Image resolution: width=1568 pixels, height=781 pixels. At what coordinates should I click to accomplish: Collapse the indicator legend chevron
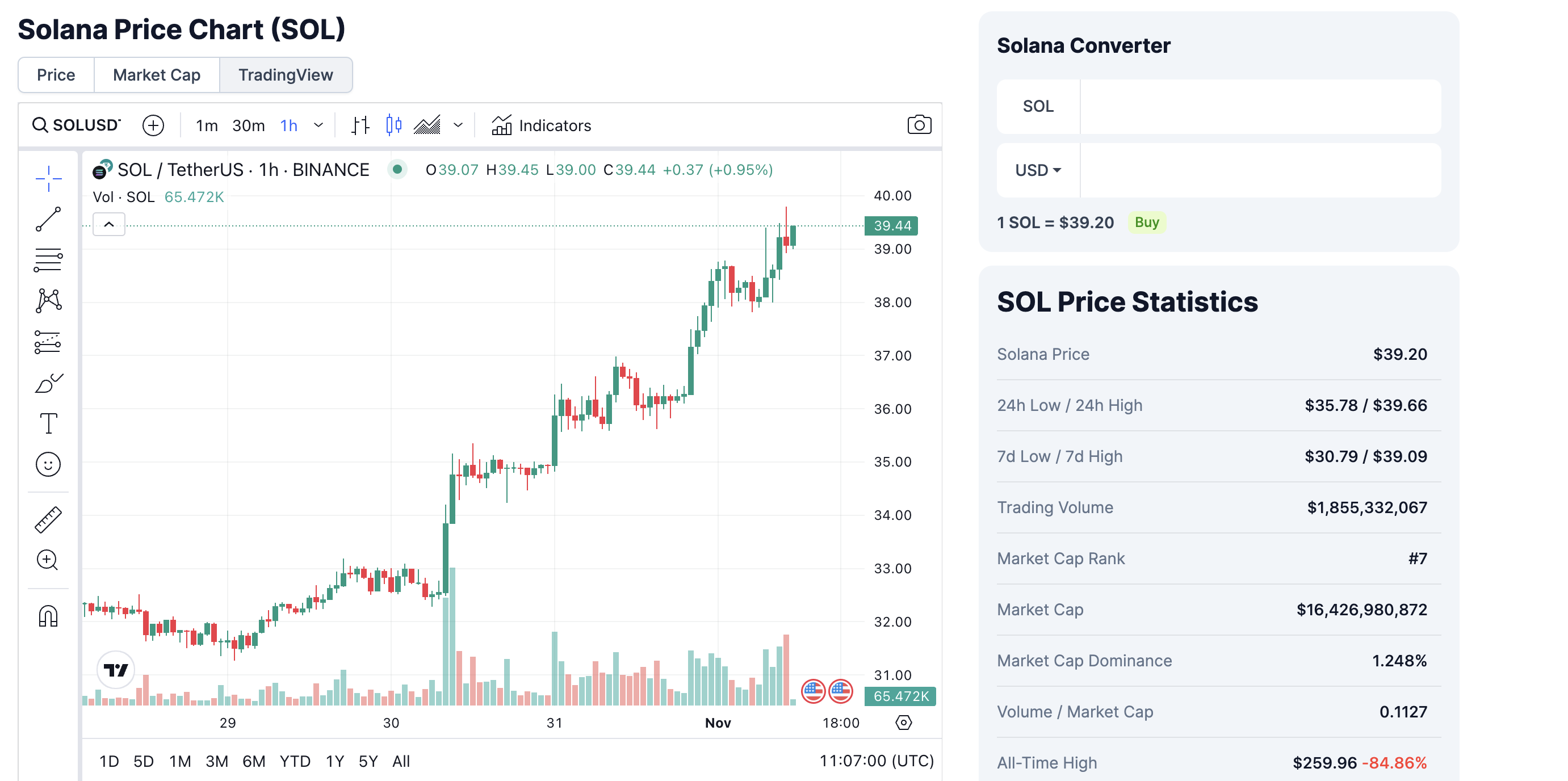(x=109, y=224)
